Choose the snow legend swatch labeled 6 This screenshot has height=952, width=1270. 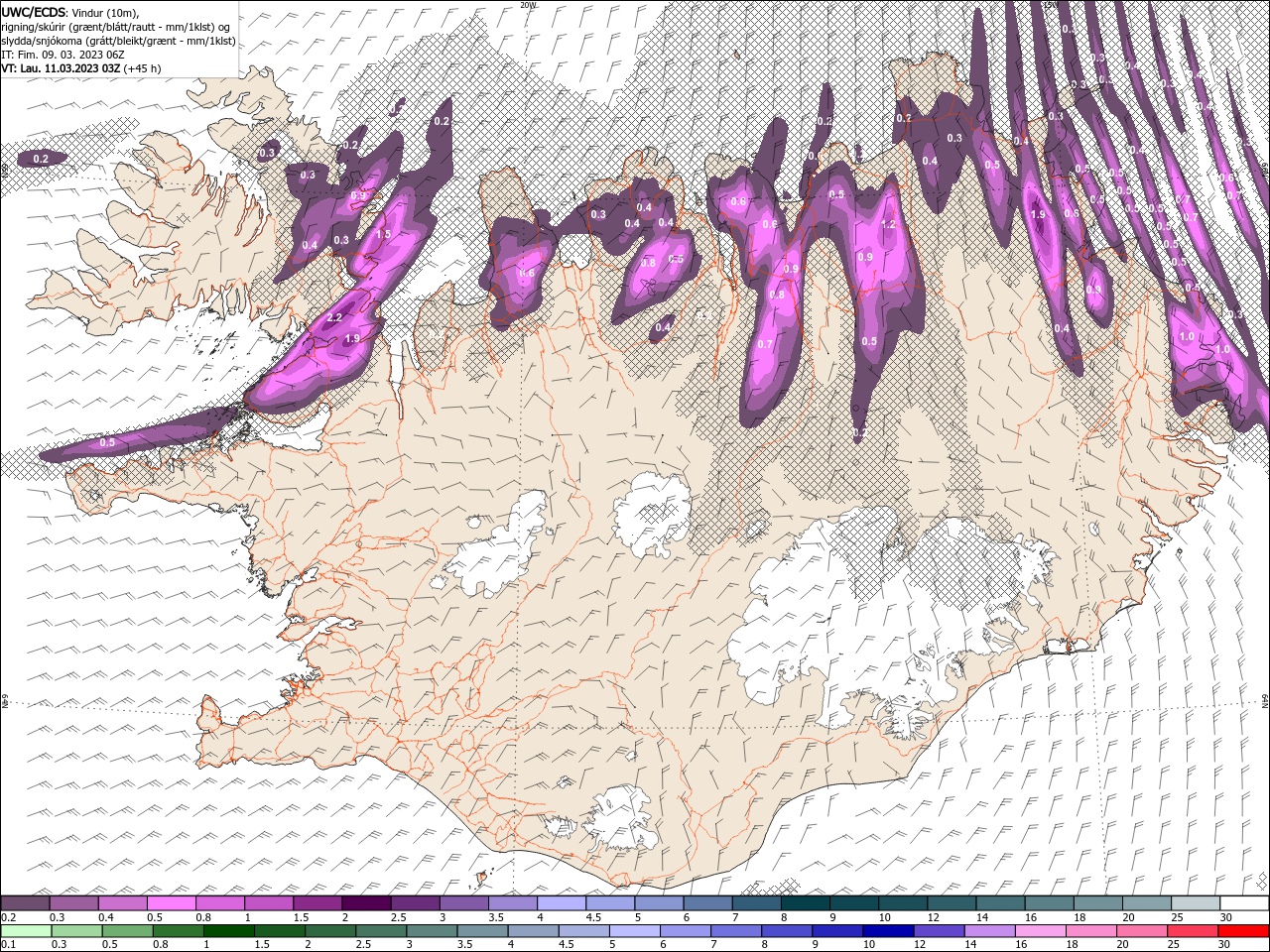click(708, 903)
